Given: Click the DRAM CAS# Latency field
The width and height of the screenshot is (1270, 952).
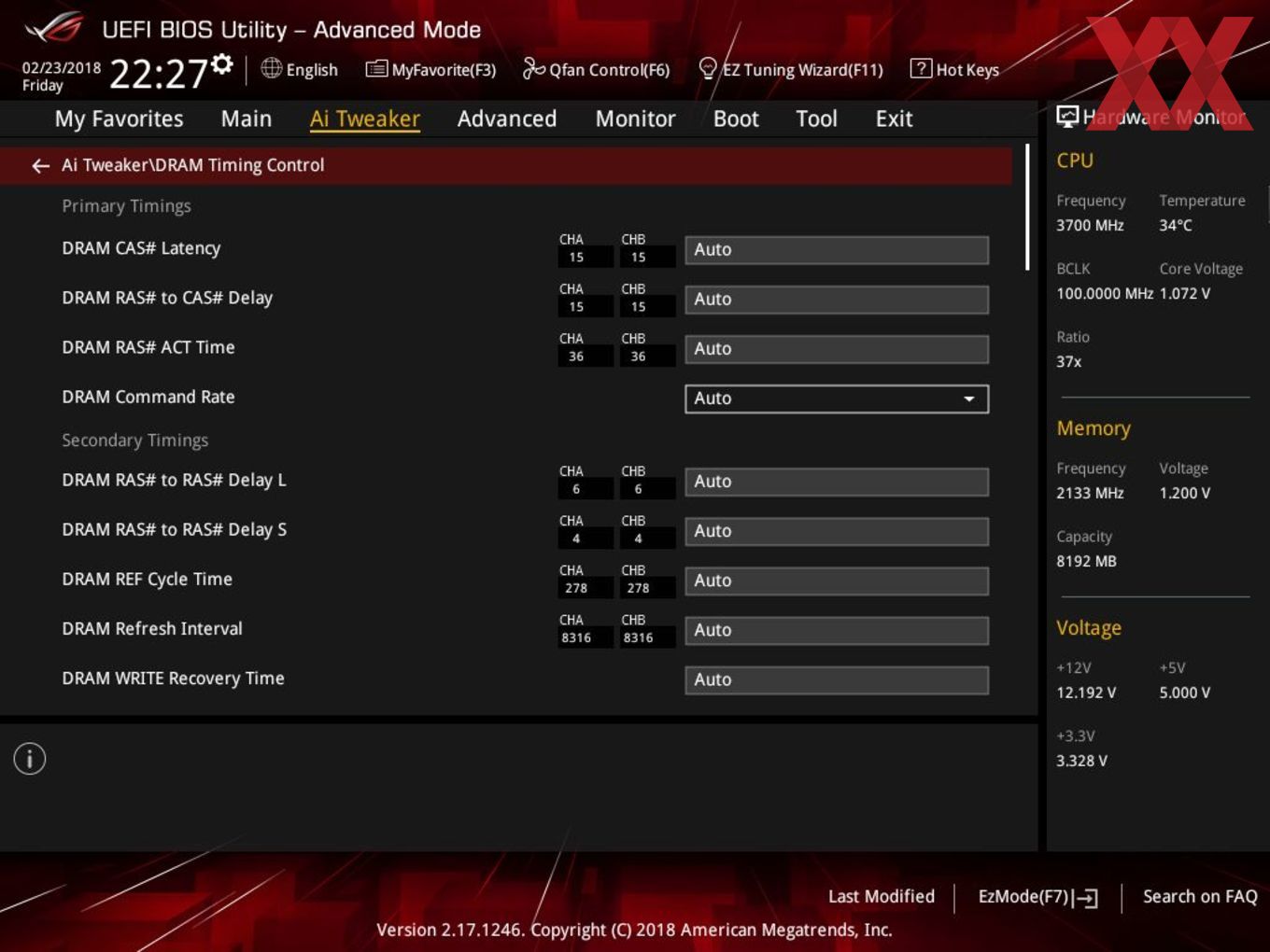Looking at the screenshot, I should [x=837, y=250].
